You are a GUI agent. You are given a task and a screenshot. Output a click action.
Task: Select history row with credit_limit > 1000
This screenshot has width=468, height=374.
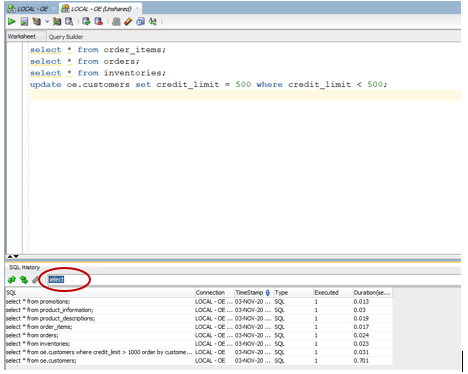coord(199,352)
